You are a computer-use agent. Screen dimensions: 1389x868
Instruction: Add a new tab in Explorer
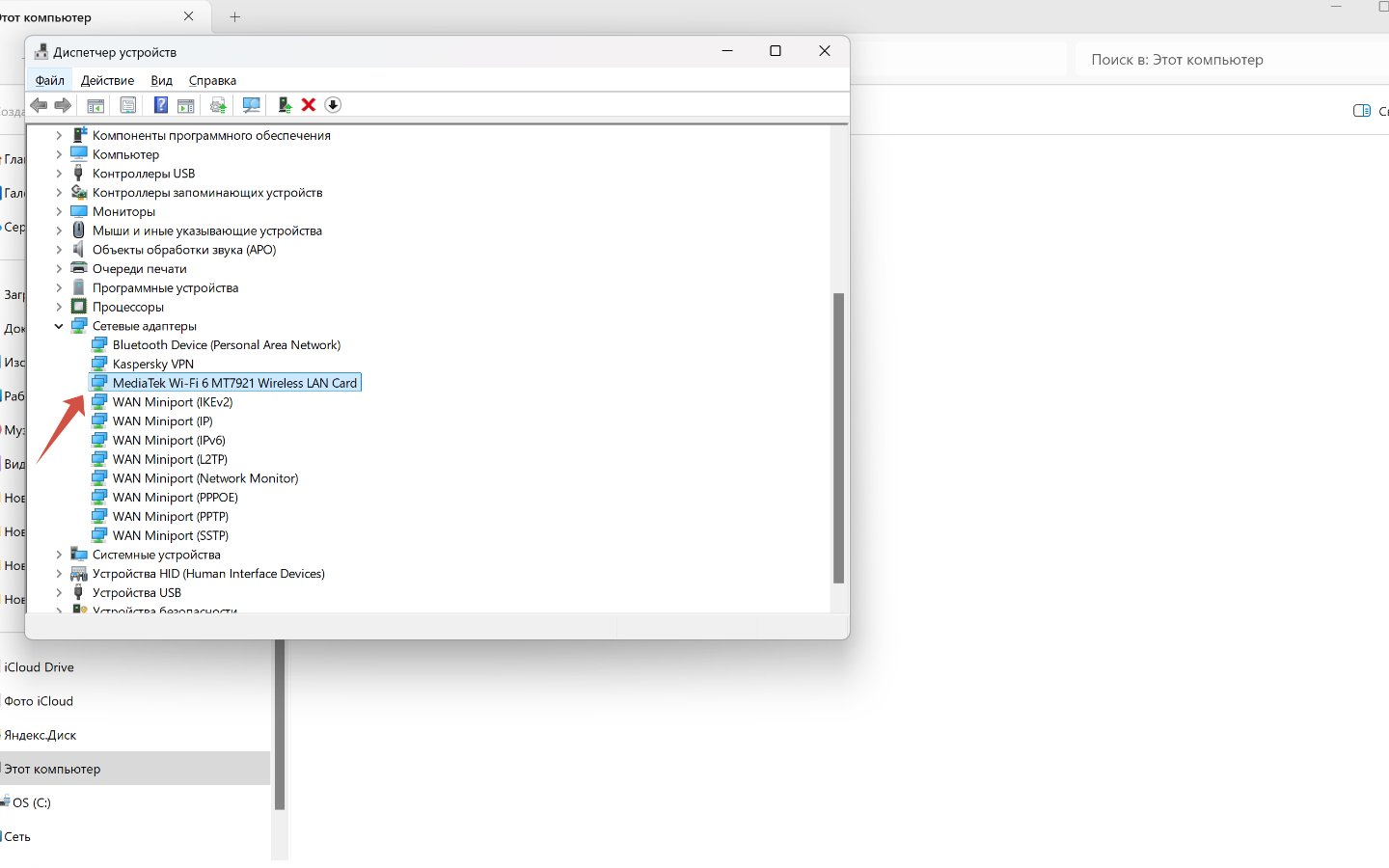tap(235, 16)
